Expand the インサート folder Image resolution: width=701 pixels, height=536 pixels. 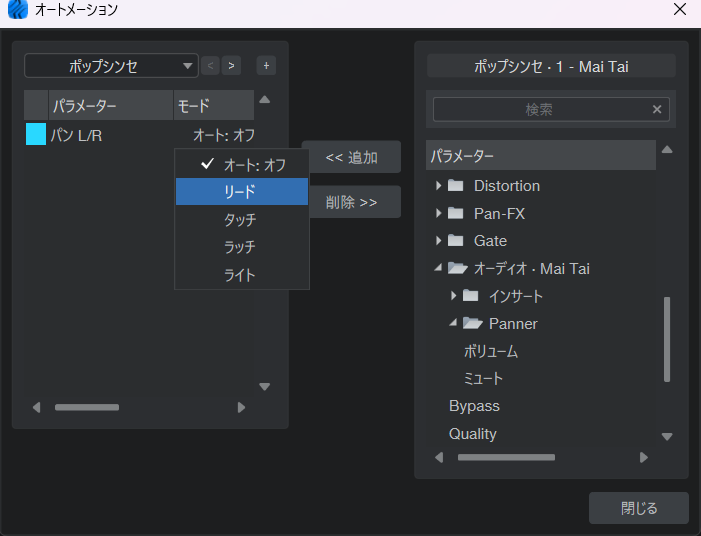coord(453,295)
